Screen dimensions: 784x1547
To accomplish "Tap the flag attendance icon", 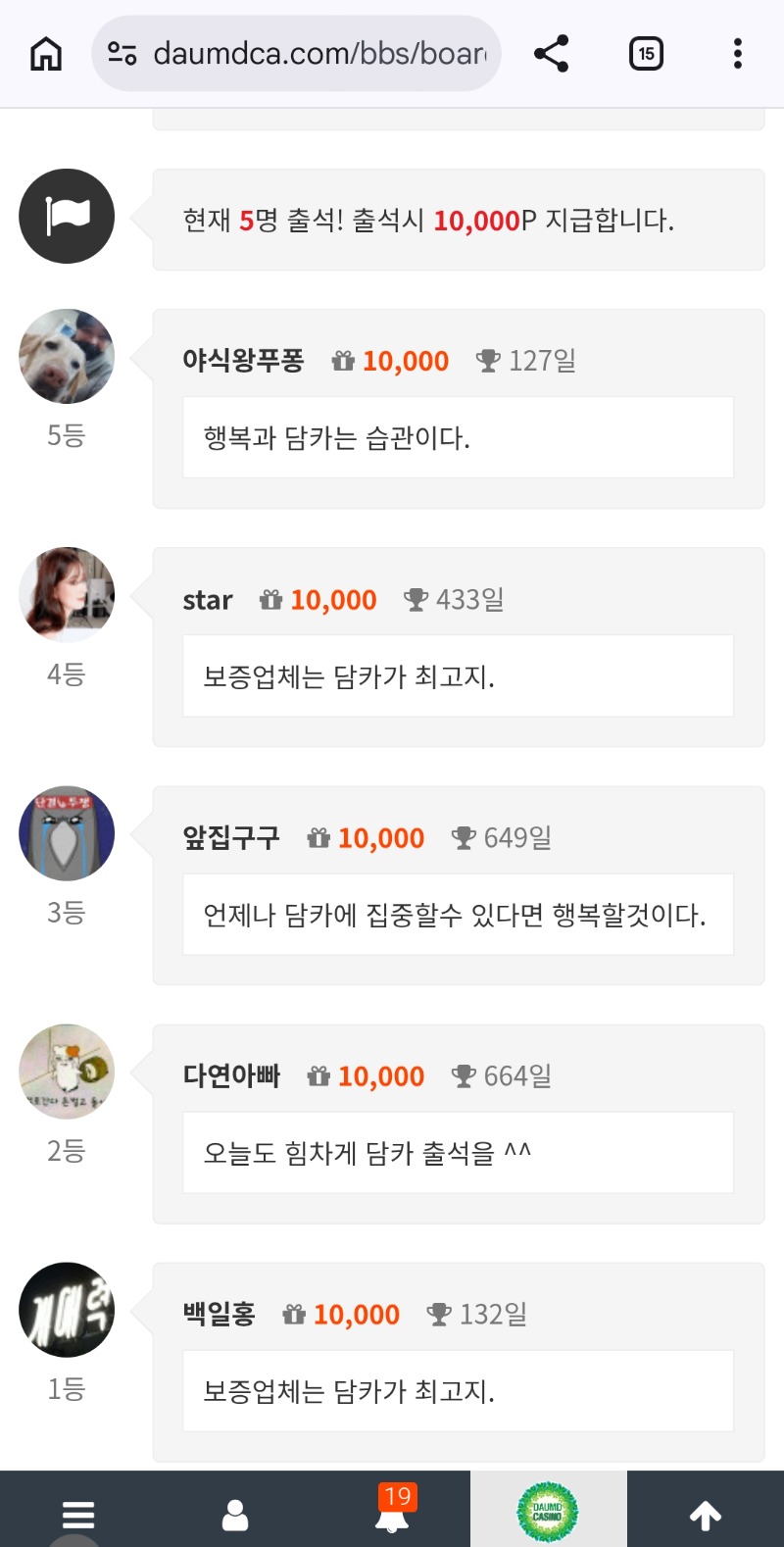I will [67, 217].
